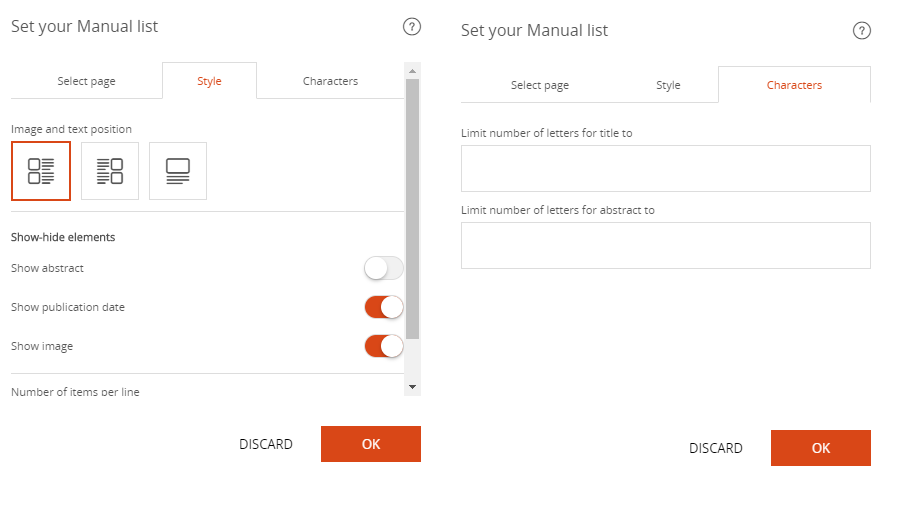Click OK button in left dialog

pos(371,444)
